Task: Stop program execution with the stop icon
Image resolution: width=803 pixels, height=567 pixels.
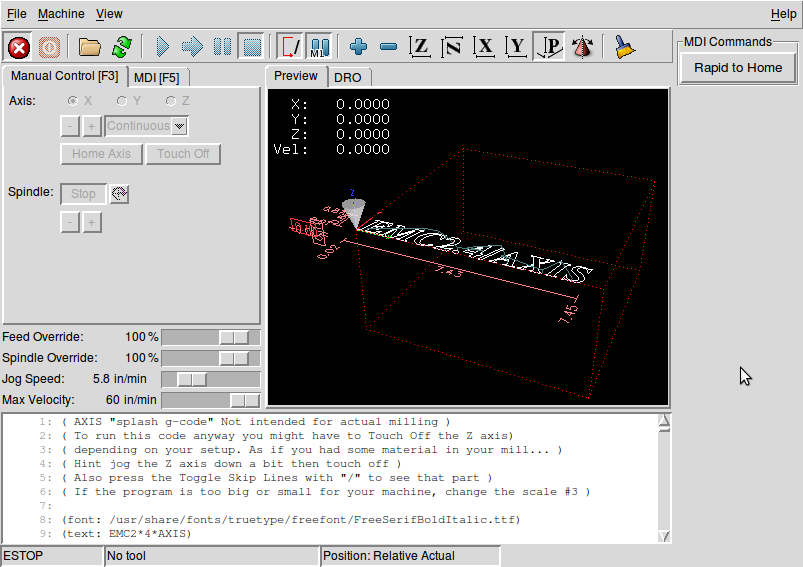Action: 251,47
